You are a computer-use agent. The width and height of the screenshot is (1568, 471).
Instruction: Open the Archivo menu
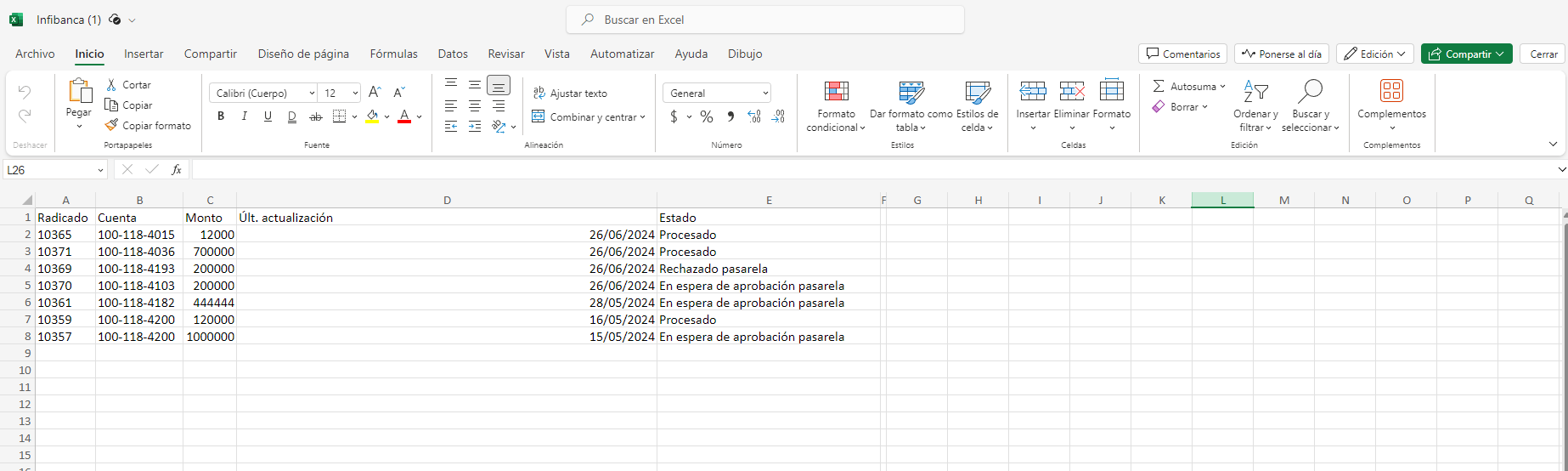[35, 54]
